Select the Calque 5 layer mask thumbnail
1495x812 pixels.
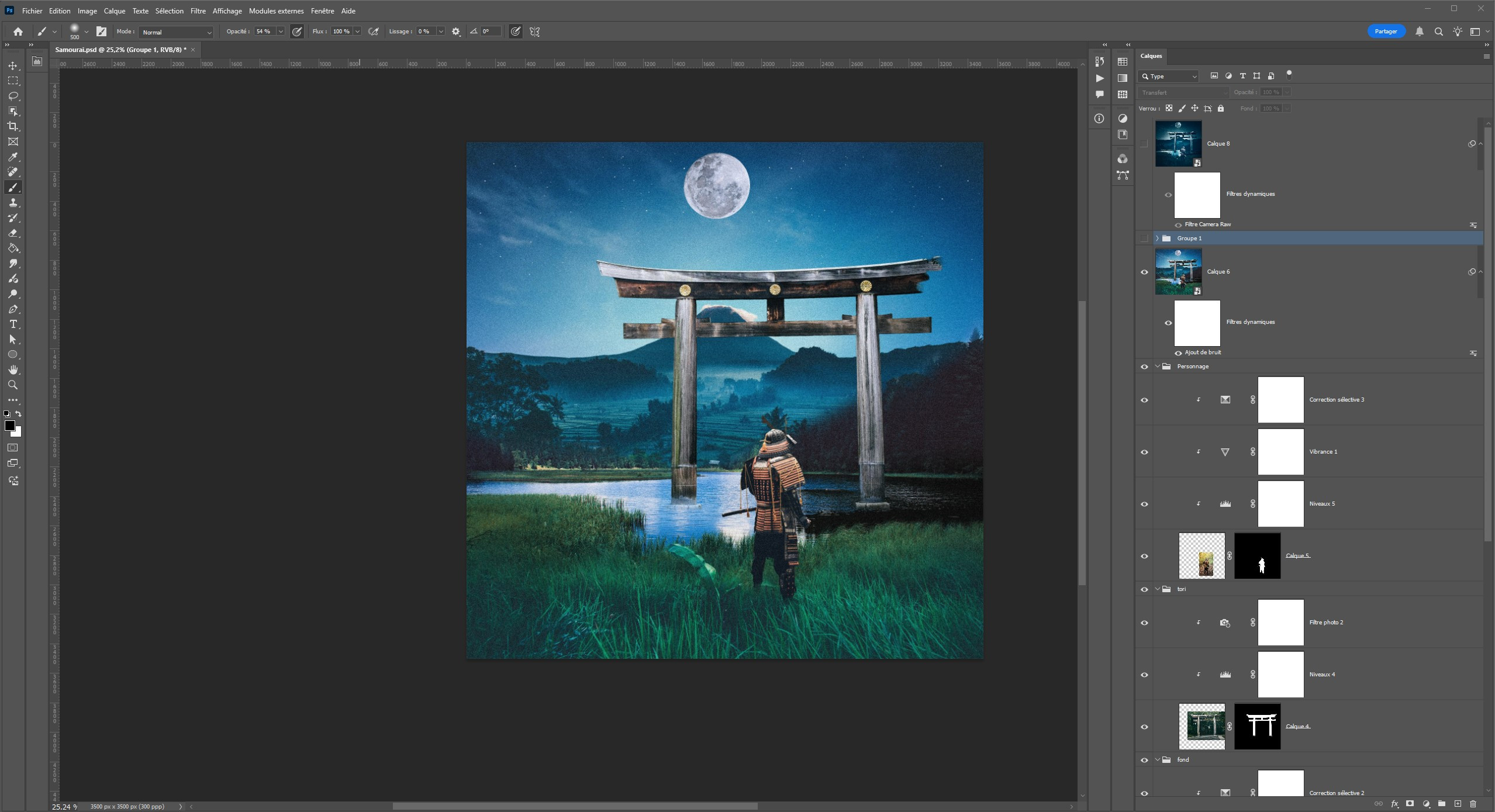[1257, 556]
